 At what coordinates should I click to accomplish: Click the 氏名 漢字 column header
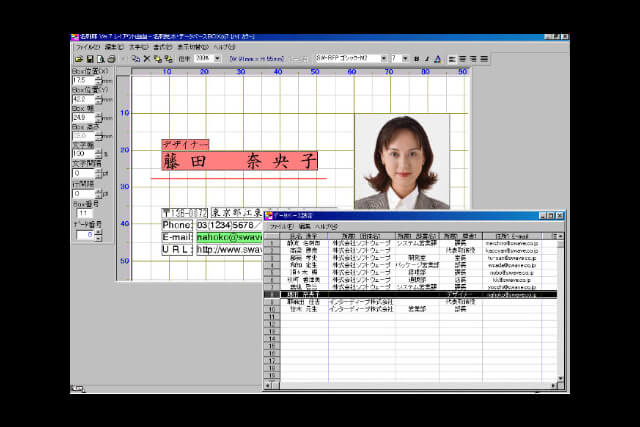pyautogui.click(x=304, y=236)
